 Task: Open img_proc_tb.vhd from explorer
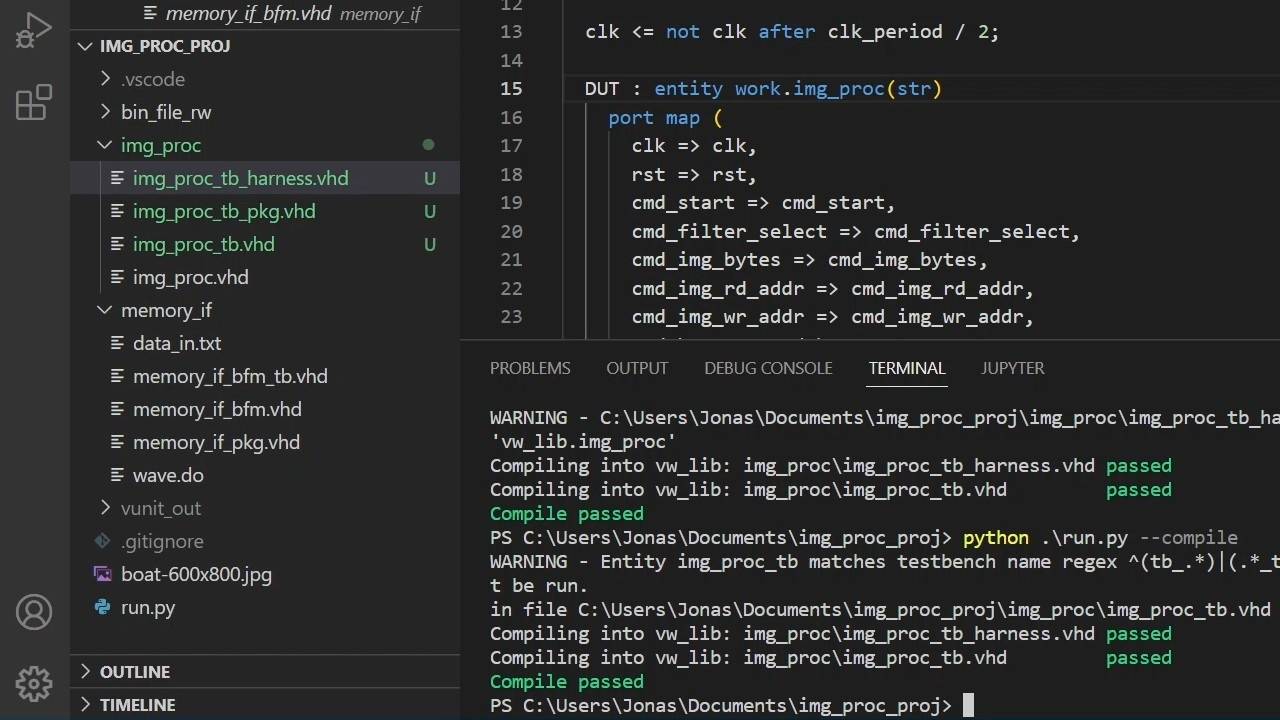click(x=204, y=244)
